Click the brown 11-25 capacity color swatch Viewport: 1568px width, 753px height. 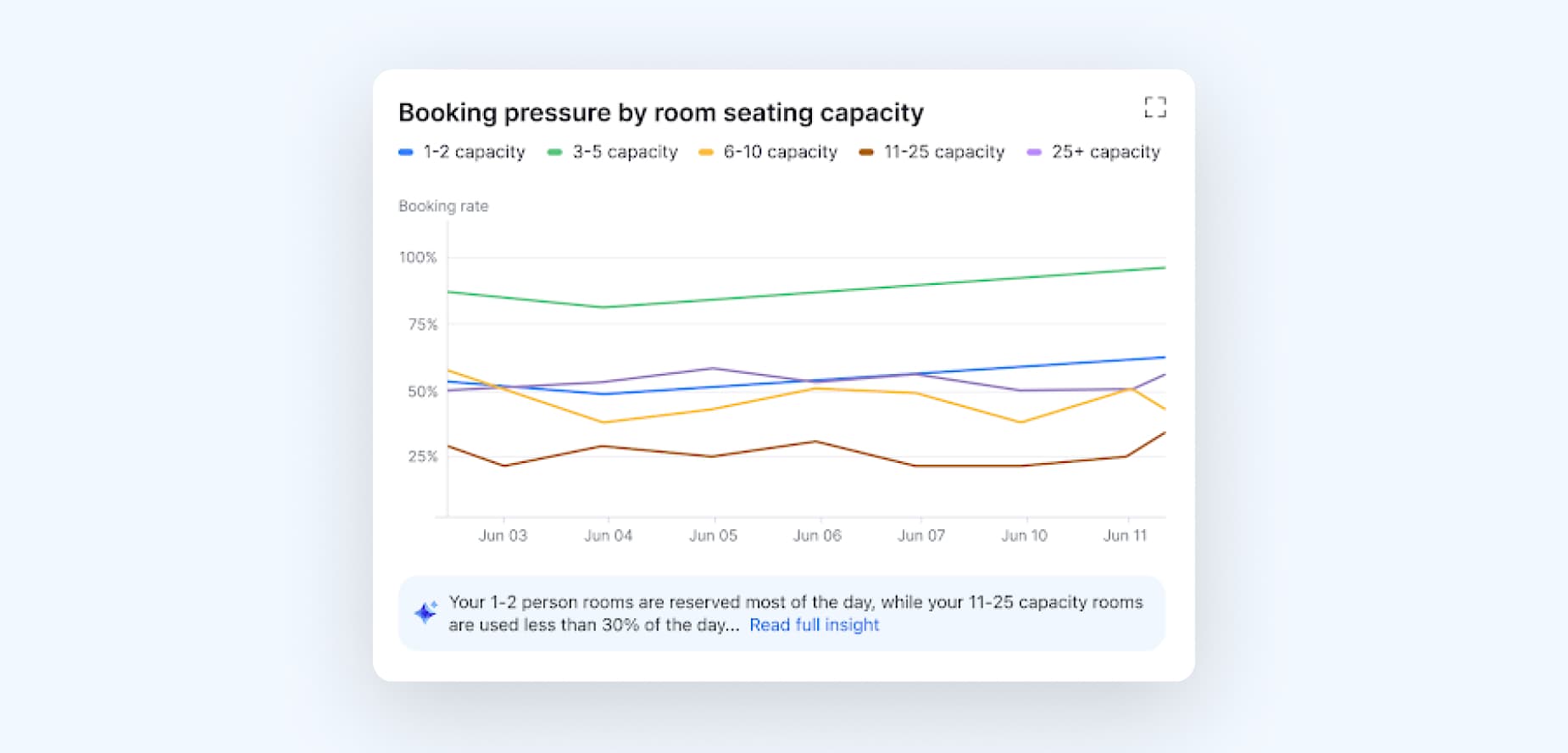(x=866, y=153)
